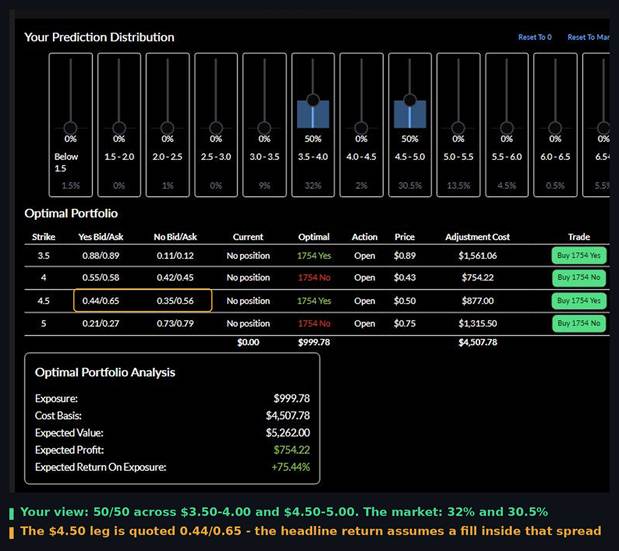Click the $0.00 current total

pyautogui.click(x=248, y=342)
